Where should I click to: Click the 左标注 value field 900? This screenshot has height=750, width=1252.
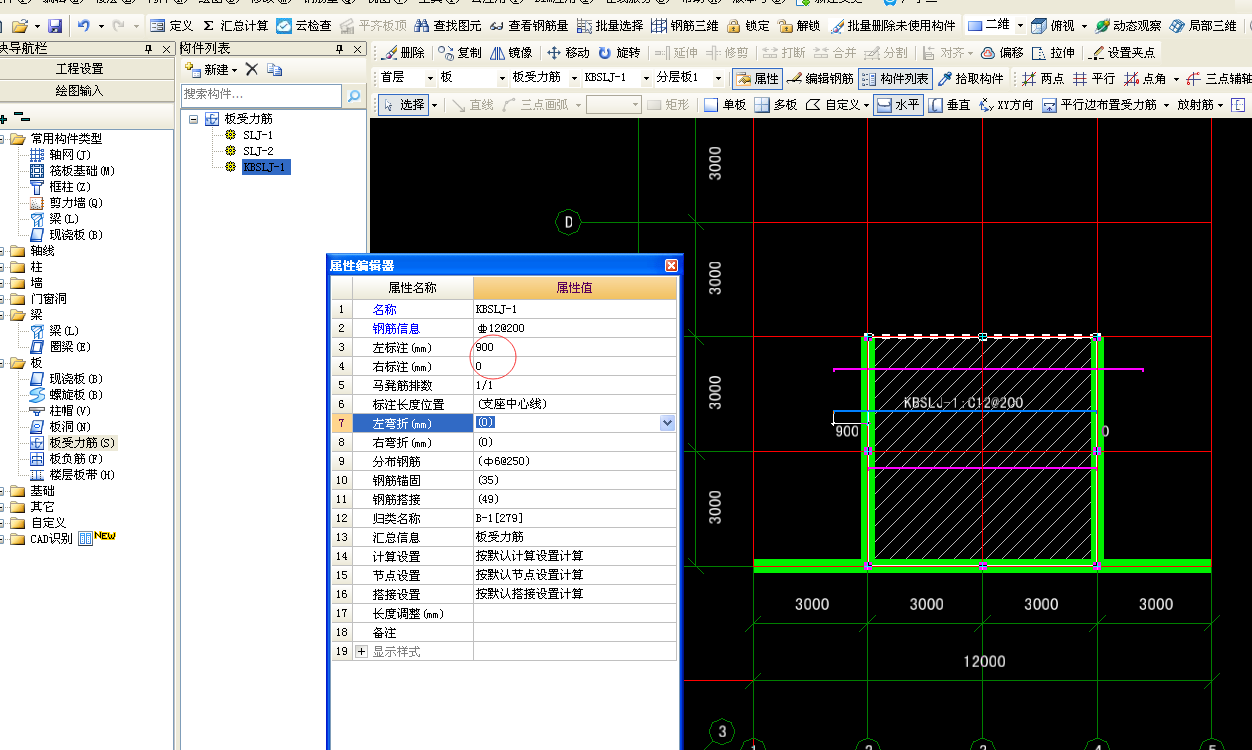[575, 347]
